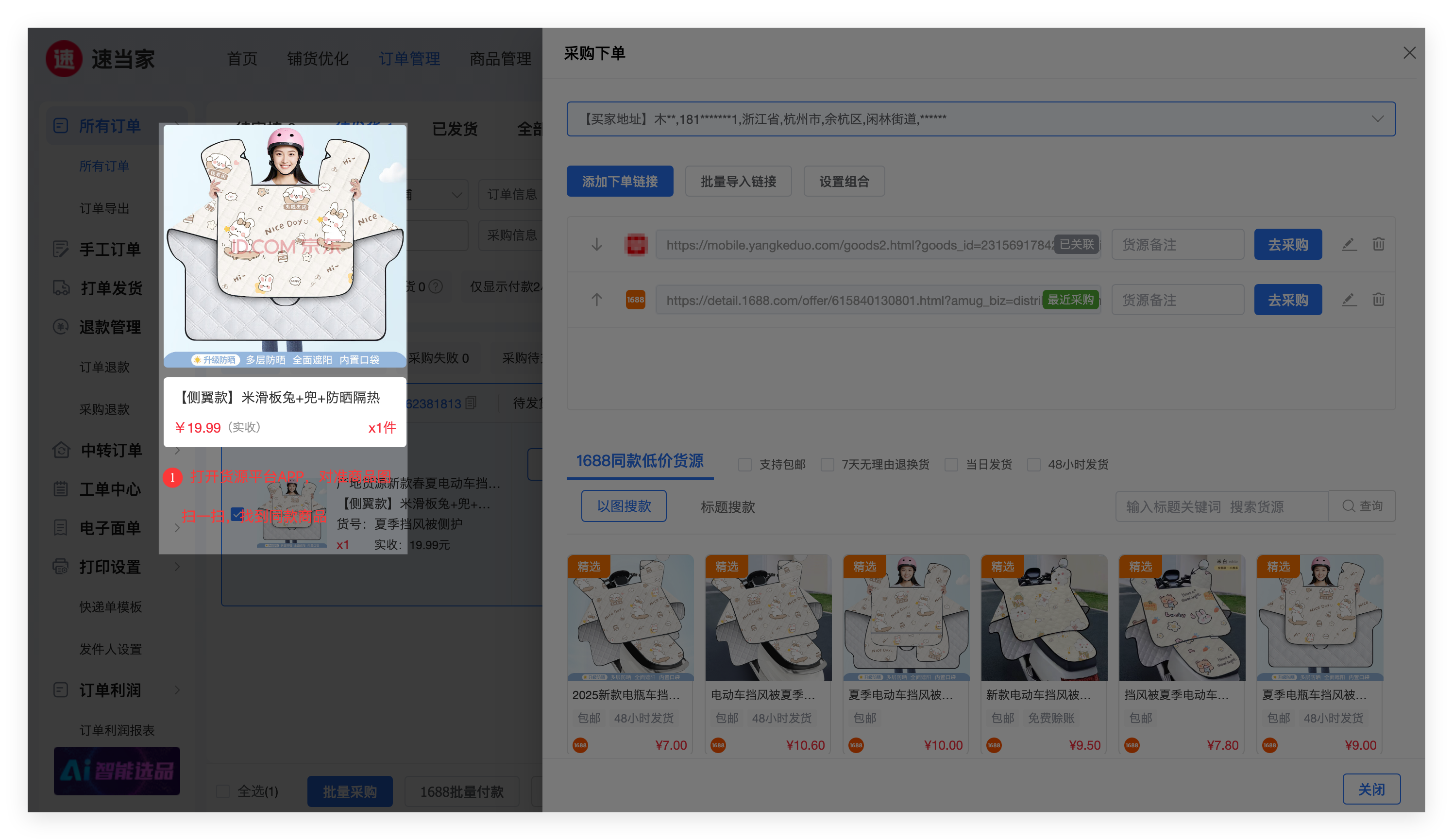Switch to the 标题搜索 tab
1453x840 pixels.
coord(727,507)
